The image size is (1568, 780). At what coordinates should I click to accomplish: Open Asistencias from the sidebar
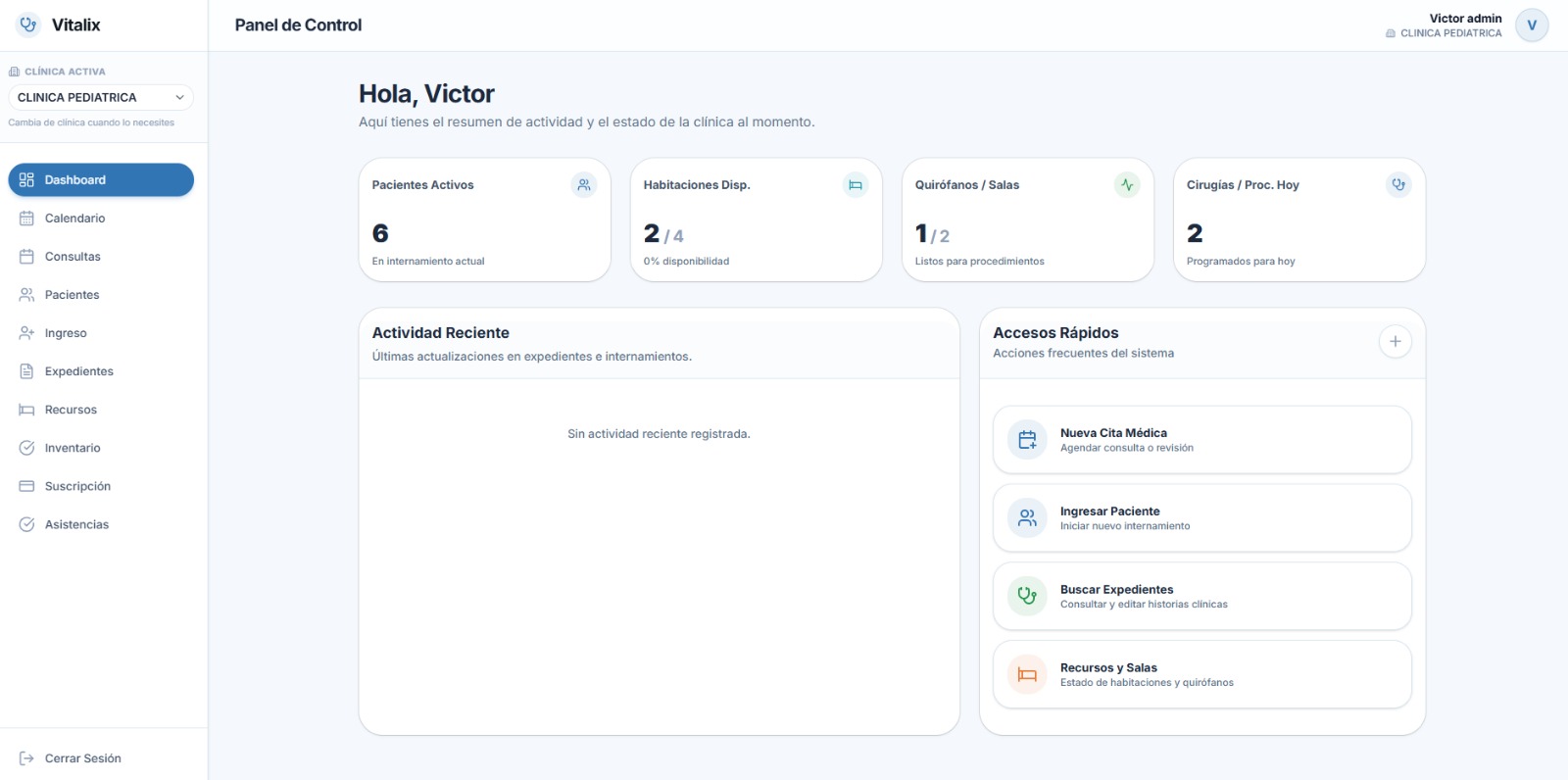(101, 524)
